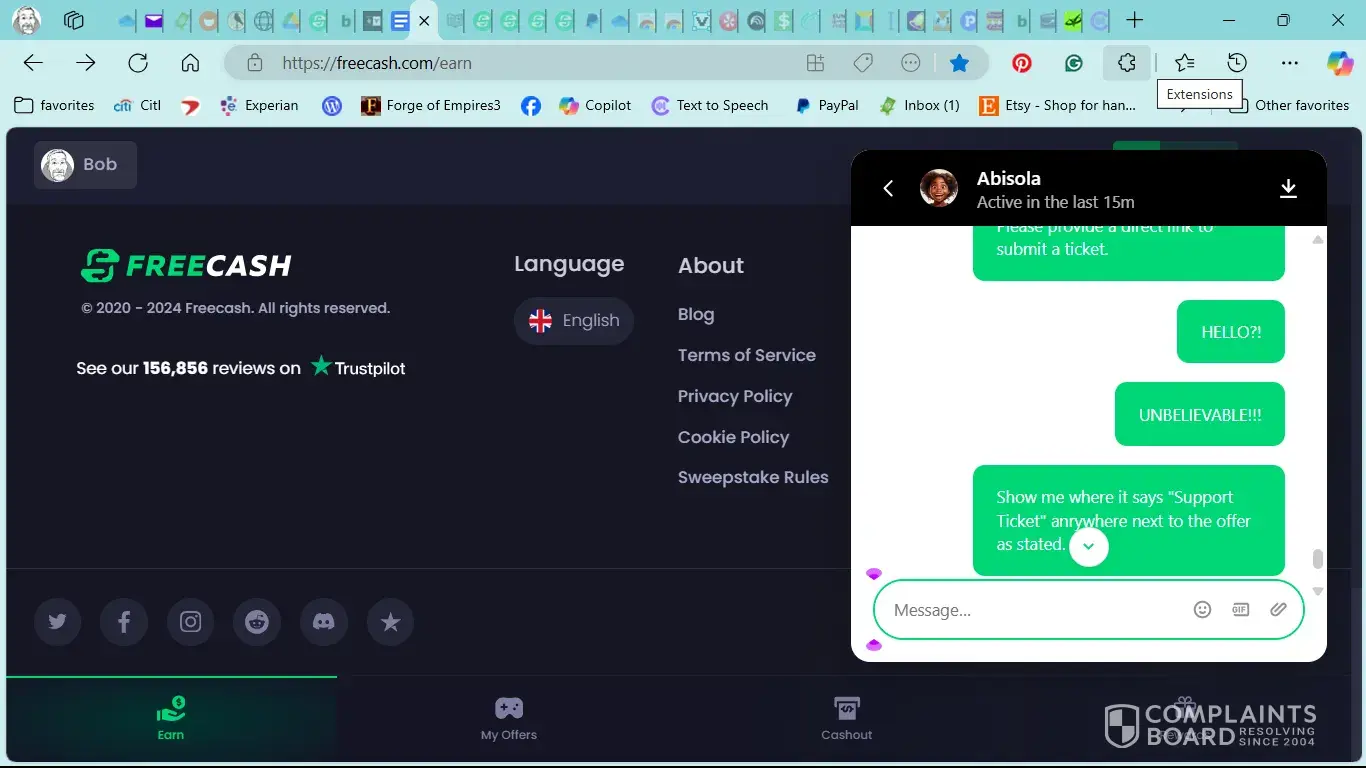Switch to the Earn tab
The width and height of the screenshot is (1366, 768).
click(171, 719)
